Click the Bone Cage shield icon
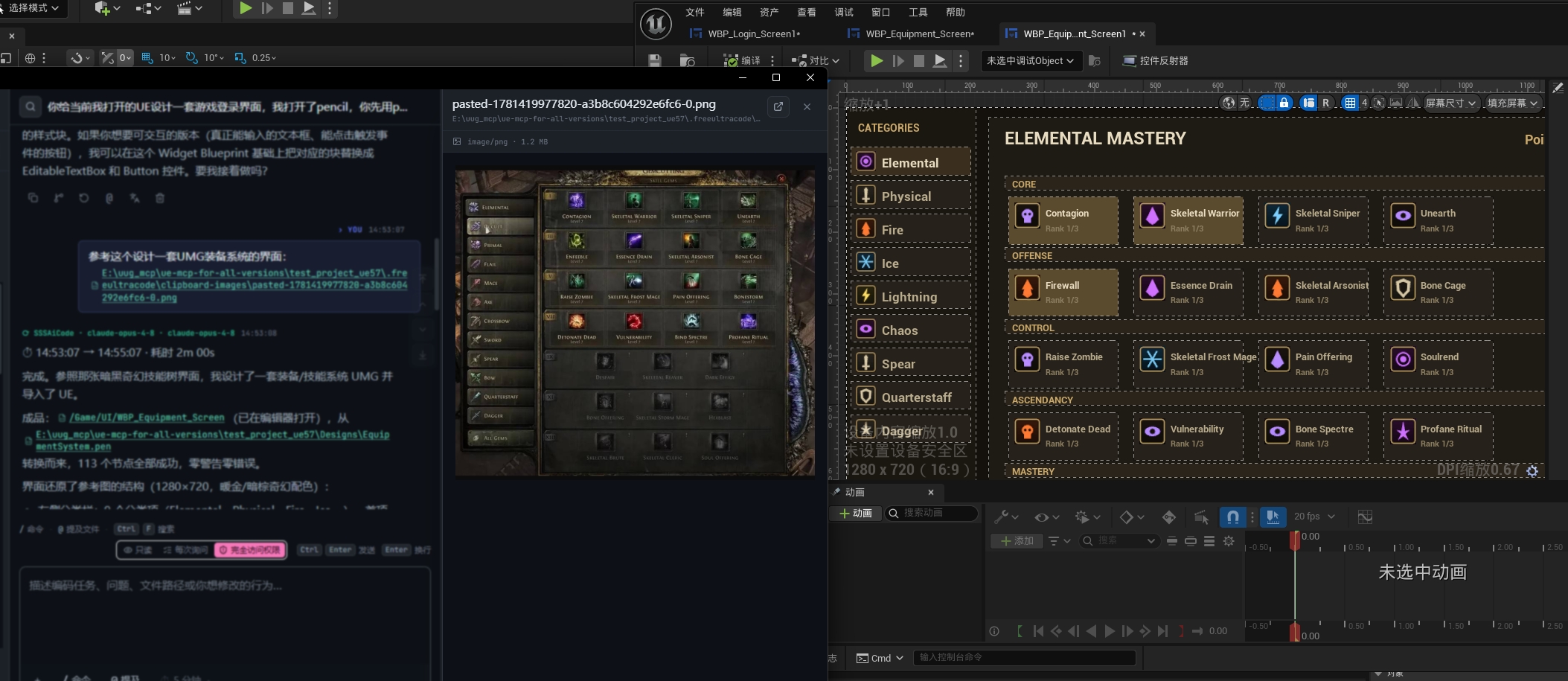The width and height of the screenshot is (1568, 681). click(x=1403, y=288)
